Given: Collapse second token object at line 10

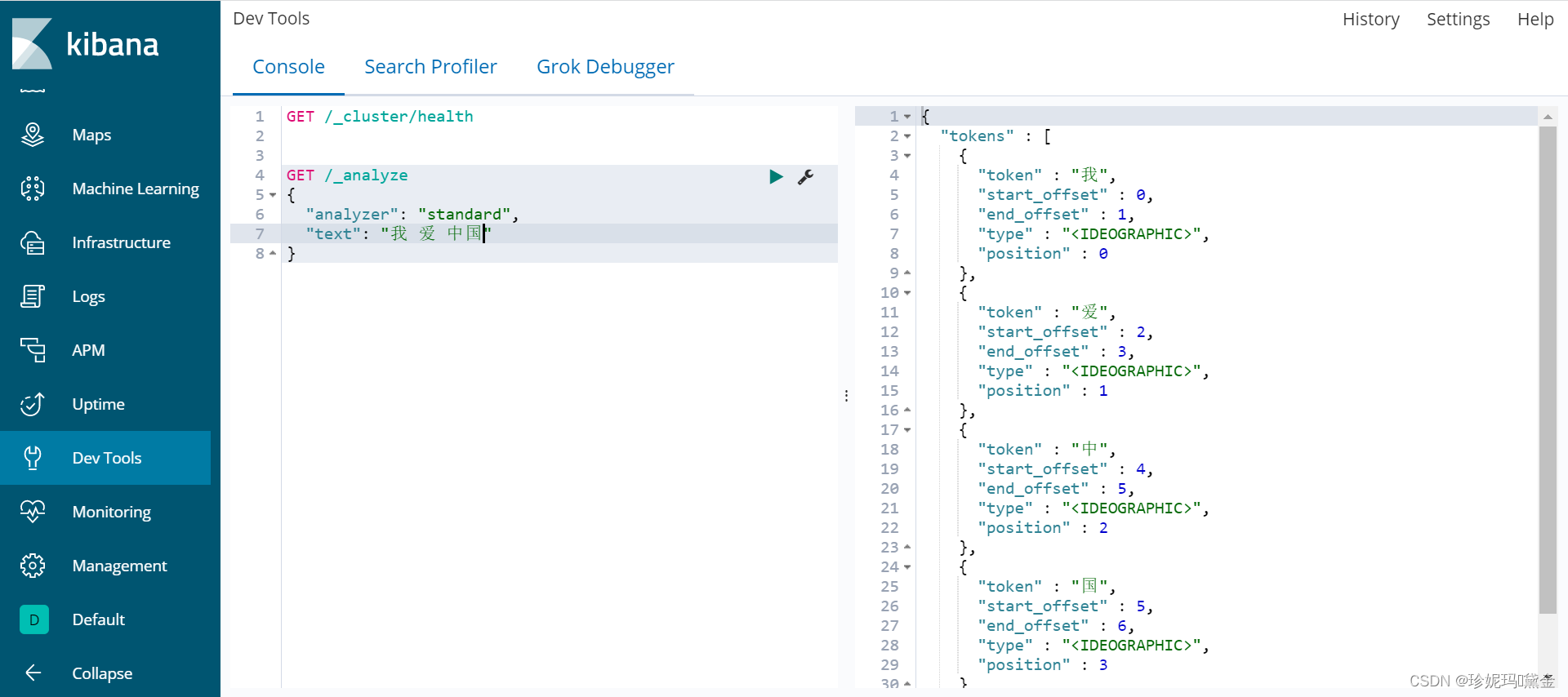Looking at the screenshot, I should pos(907,293).
